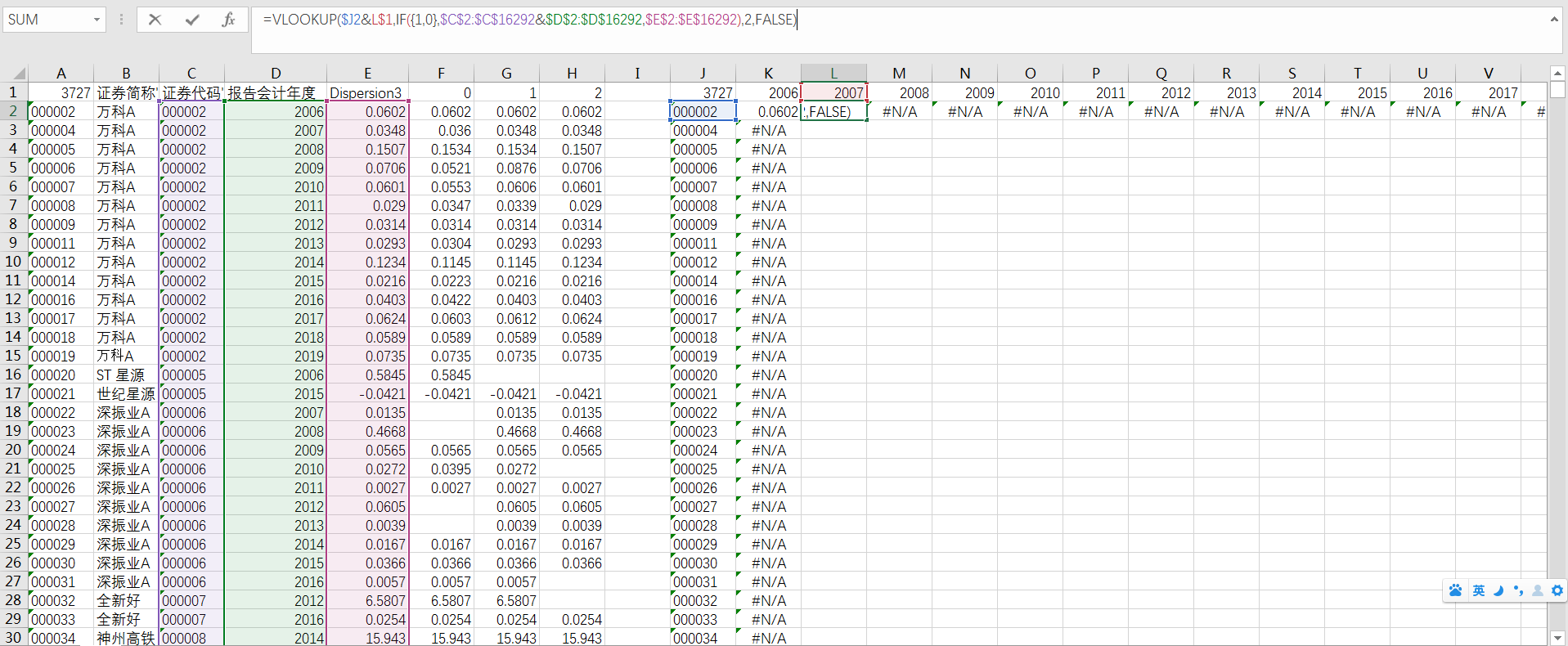Confirm the formula with the checkmark icon
The width and height of the screenshot is (1568, 646).
click(x=192, y=20)
